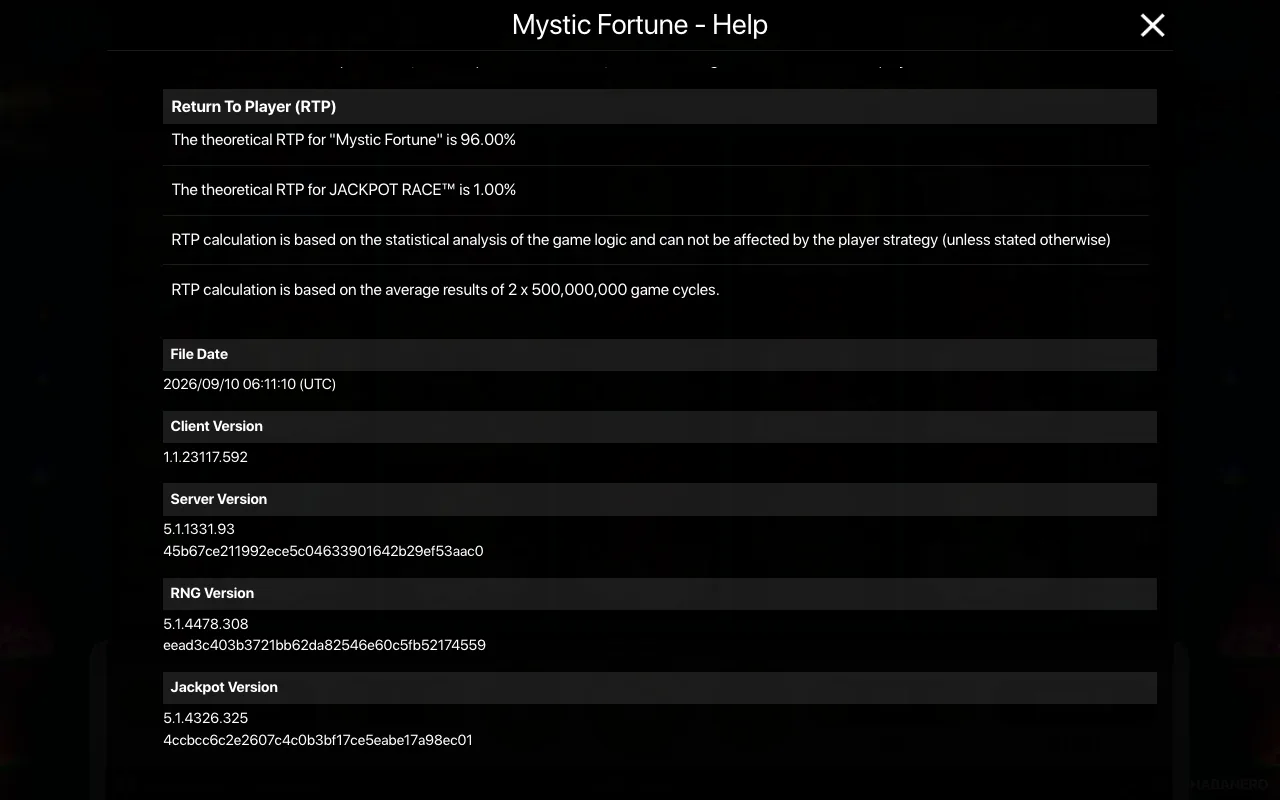Select the Client Version header
Screen dimensions: 1280x800
click(x=660, y=426)
